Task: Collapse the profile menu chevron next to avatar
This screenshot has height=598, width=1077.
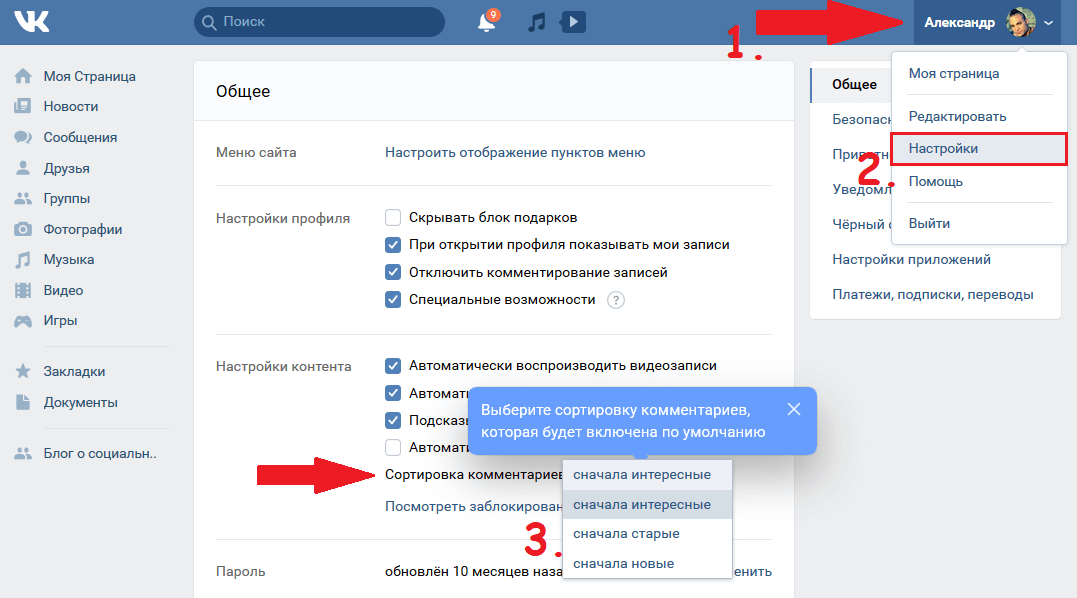Action: (x=1048, y=23)
